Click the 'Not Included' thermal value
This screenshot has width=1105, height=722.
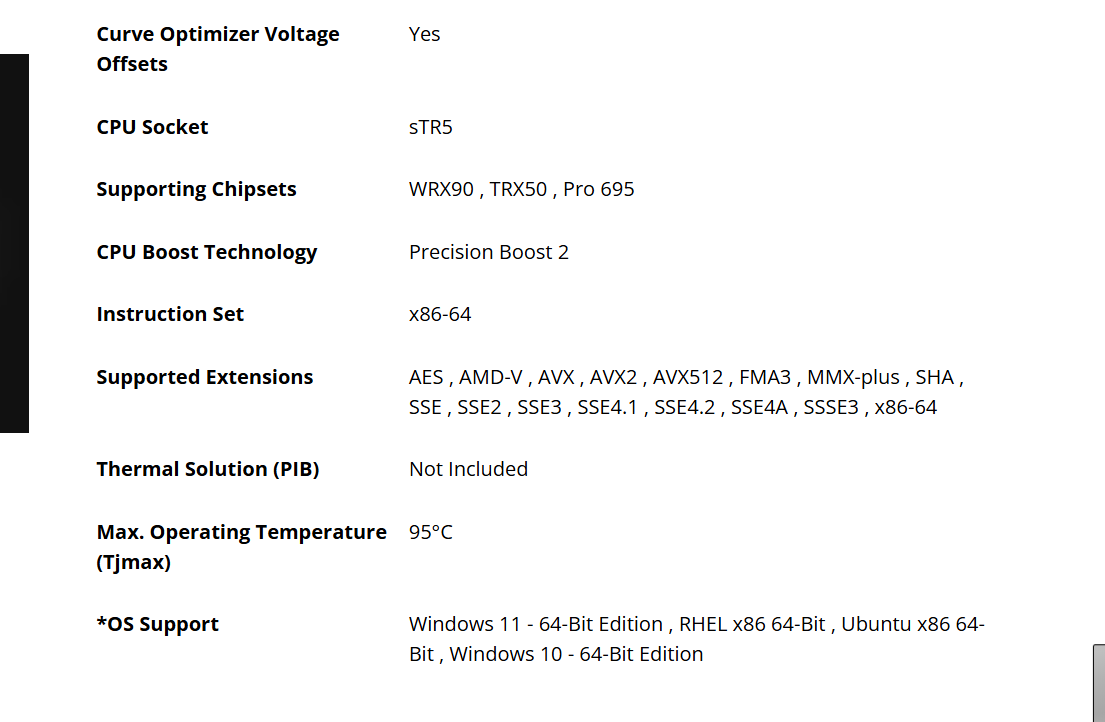468,469
